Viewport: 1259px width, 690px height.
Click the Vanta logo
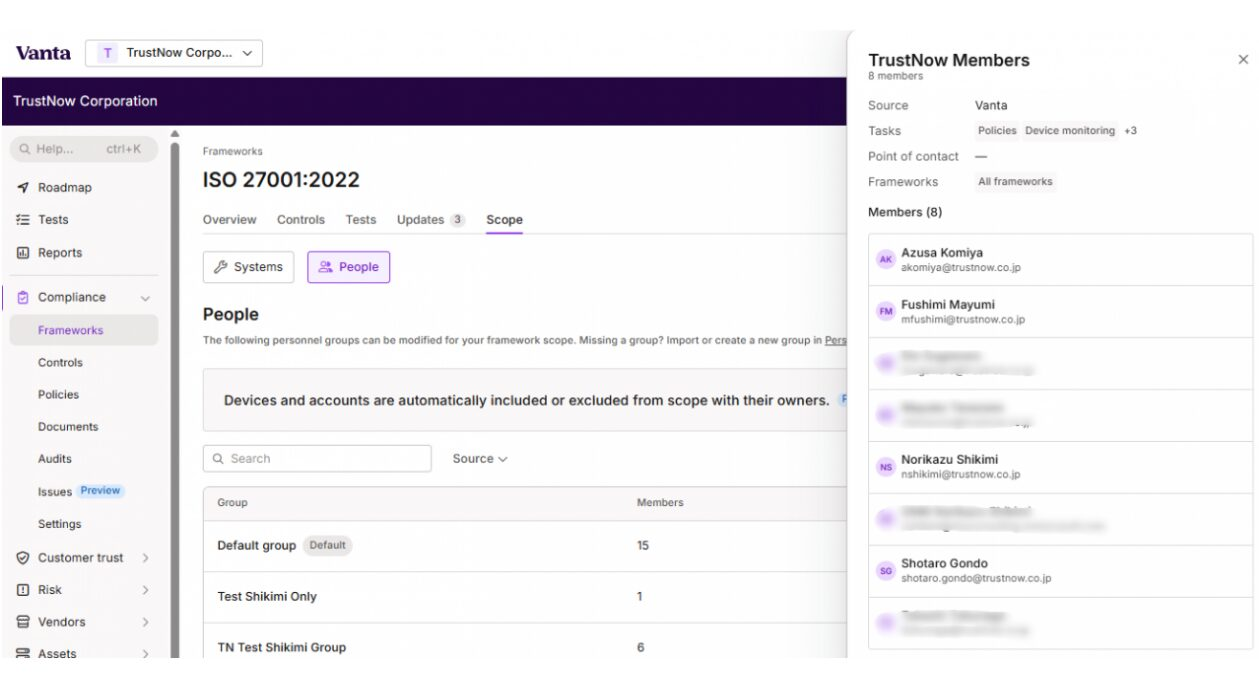(43, 53)
